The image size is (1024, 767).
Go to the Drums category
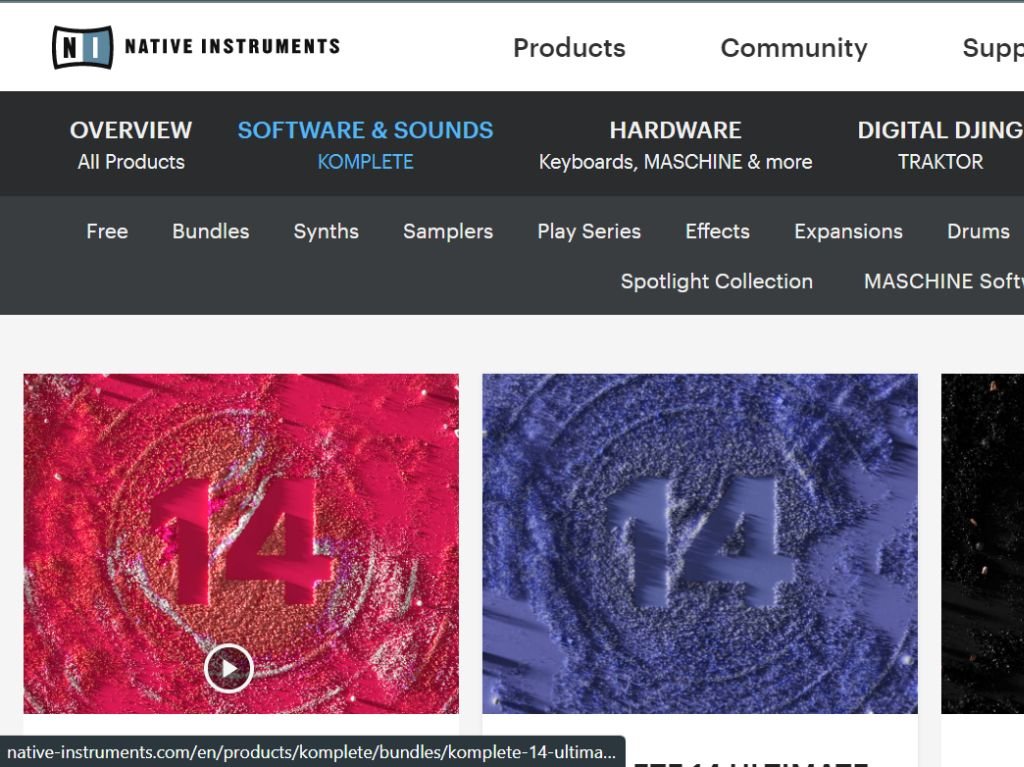[978, 231]
